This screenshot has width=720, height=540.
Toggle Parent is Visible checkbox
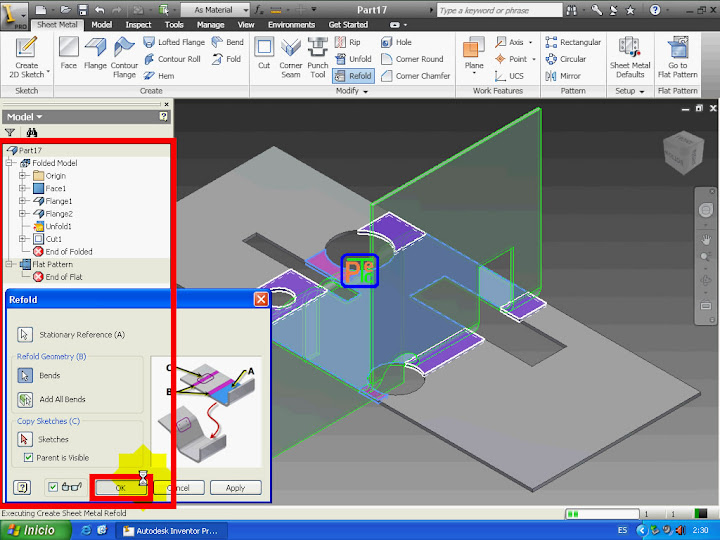click(28, 457)
